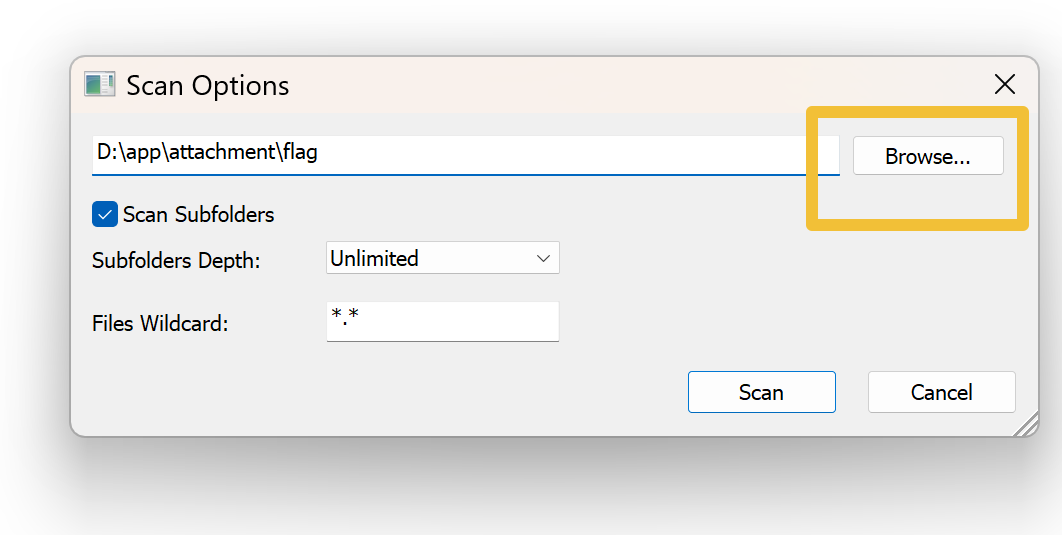Viewport: 1062px width, 535px height.
Task: Click the Scan Options window icon
Action: pyautogui.click(x=99, y=85)
